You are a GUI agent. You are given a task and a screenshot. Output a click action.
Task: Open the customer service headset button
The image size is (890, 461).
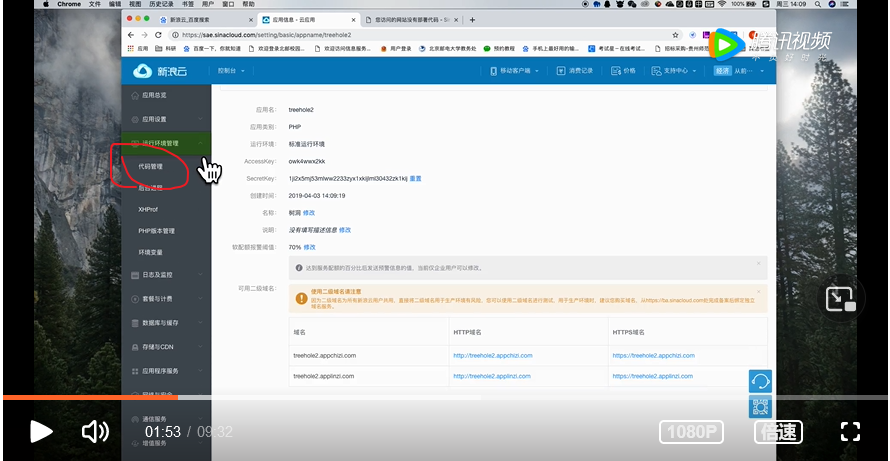click(x=760, y=382)
